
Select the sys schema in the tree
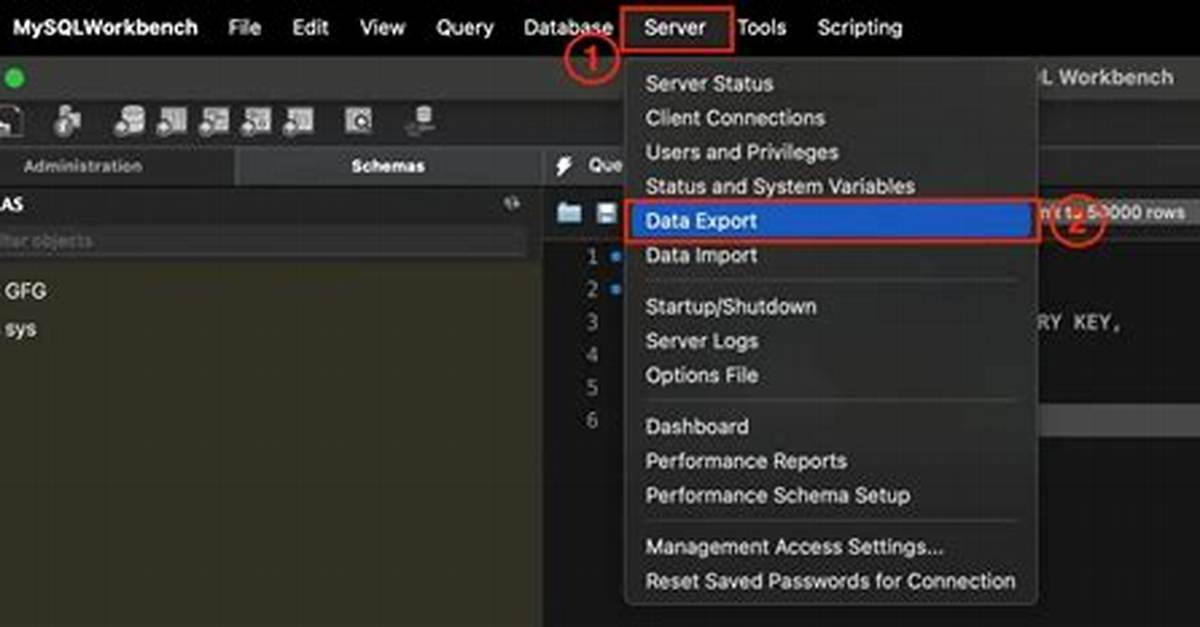tap(20, 329)
